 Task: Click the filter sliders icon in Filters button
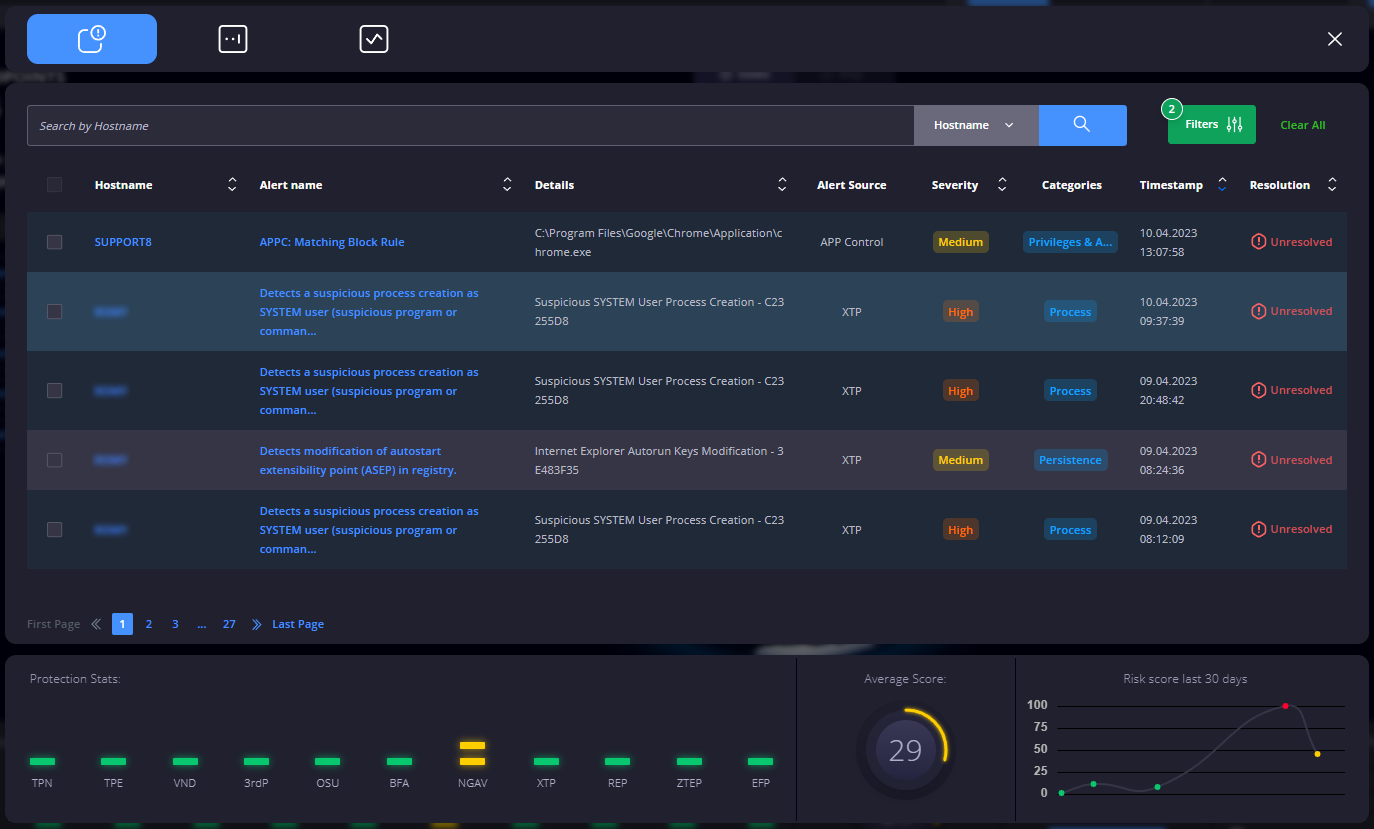1234,125
